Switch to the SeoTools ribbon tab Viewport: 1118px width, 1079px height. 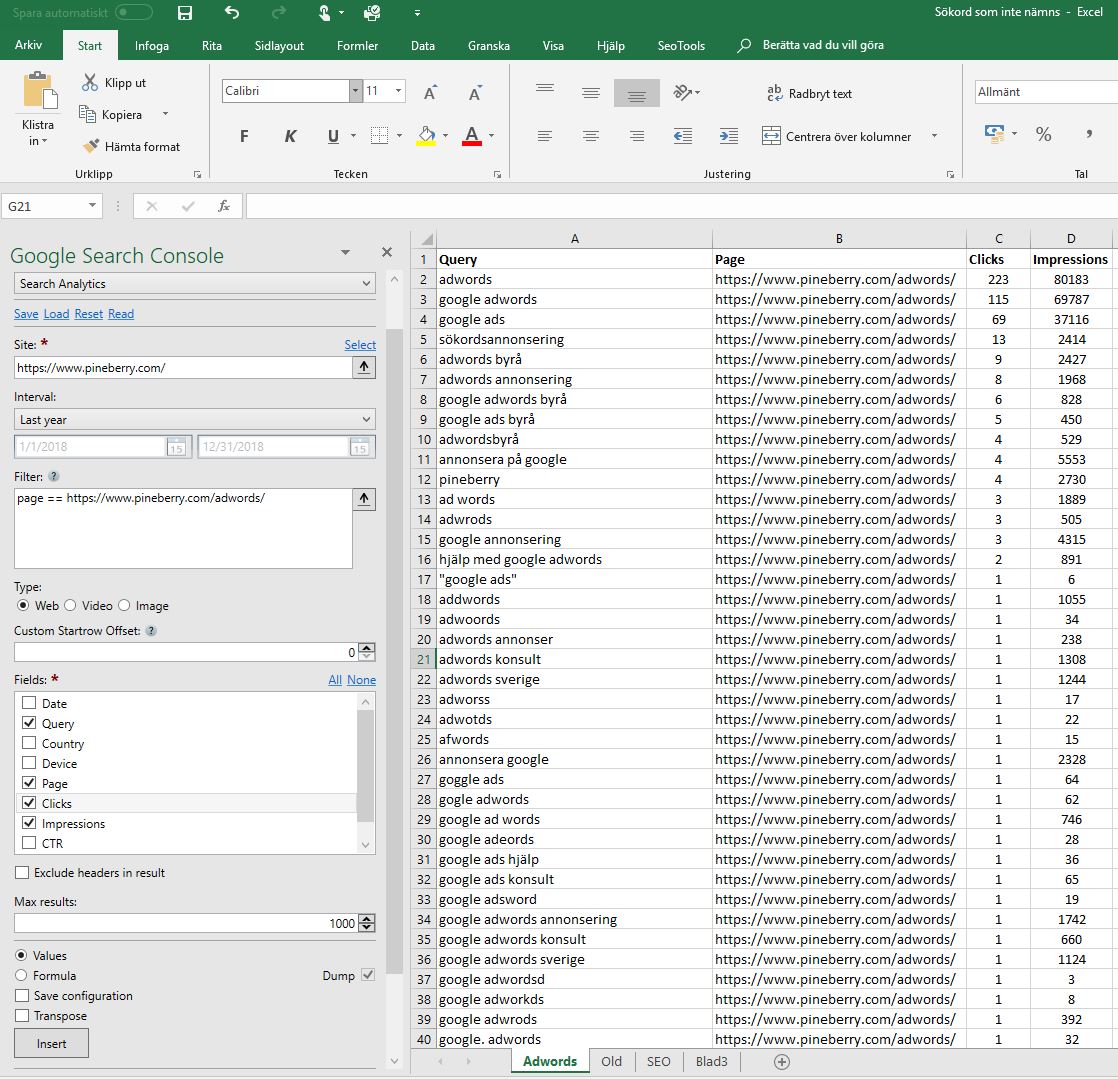[x=681, y=46]
